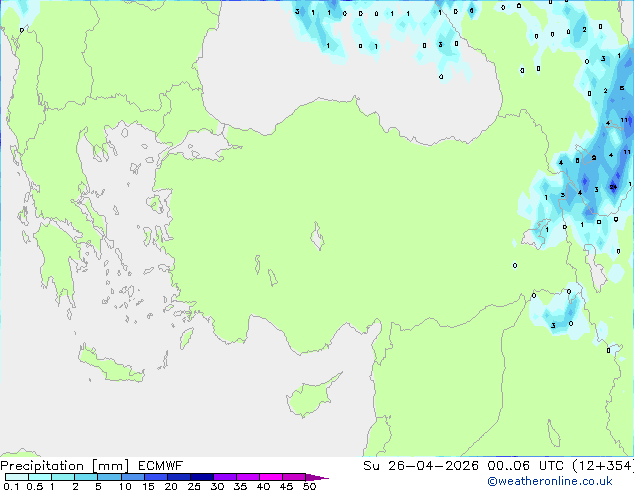This screenshot has height=490, width=634.
Task: Pick the 35–40 mm violet swatch
Action: 247,477
